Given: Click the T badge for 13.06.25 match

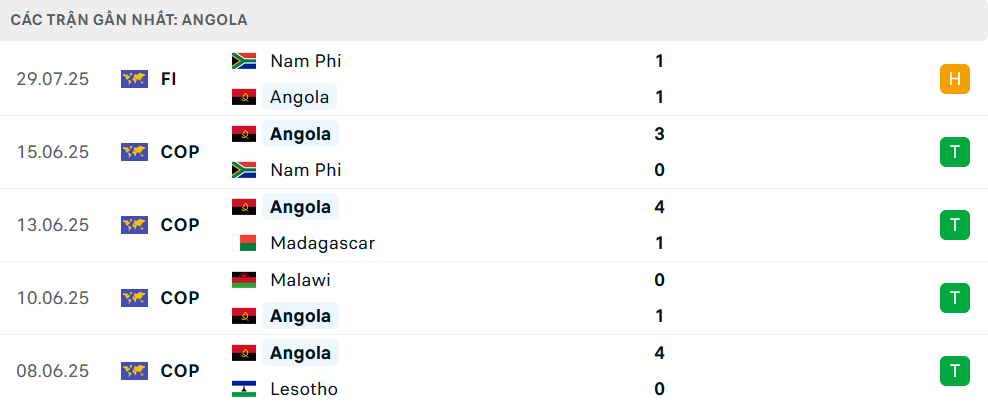Looking at the screenshot, I should [955, 225].
